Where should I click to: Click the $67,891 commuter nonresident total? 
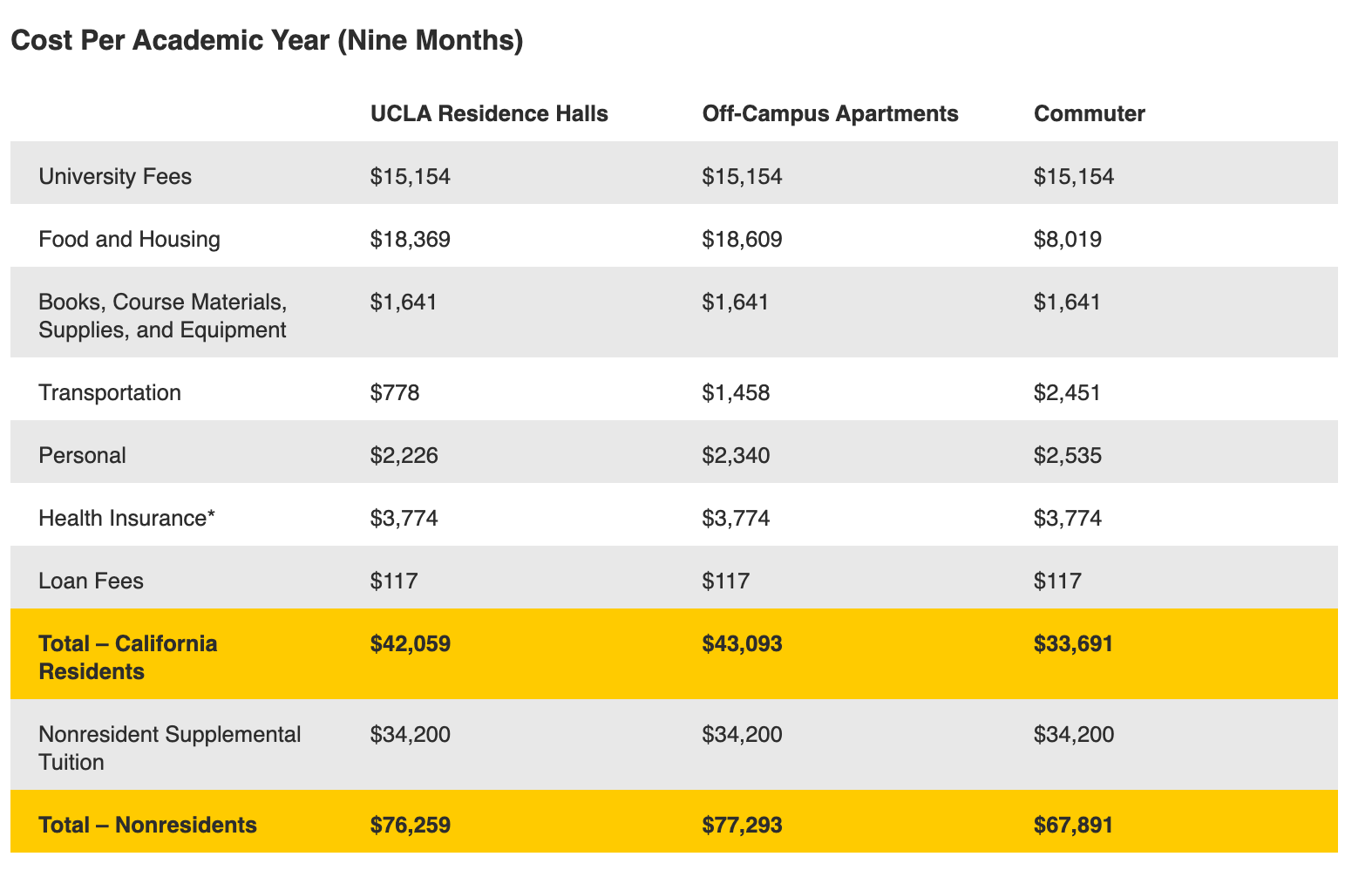tap(1073, 825)
